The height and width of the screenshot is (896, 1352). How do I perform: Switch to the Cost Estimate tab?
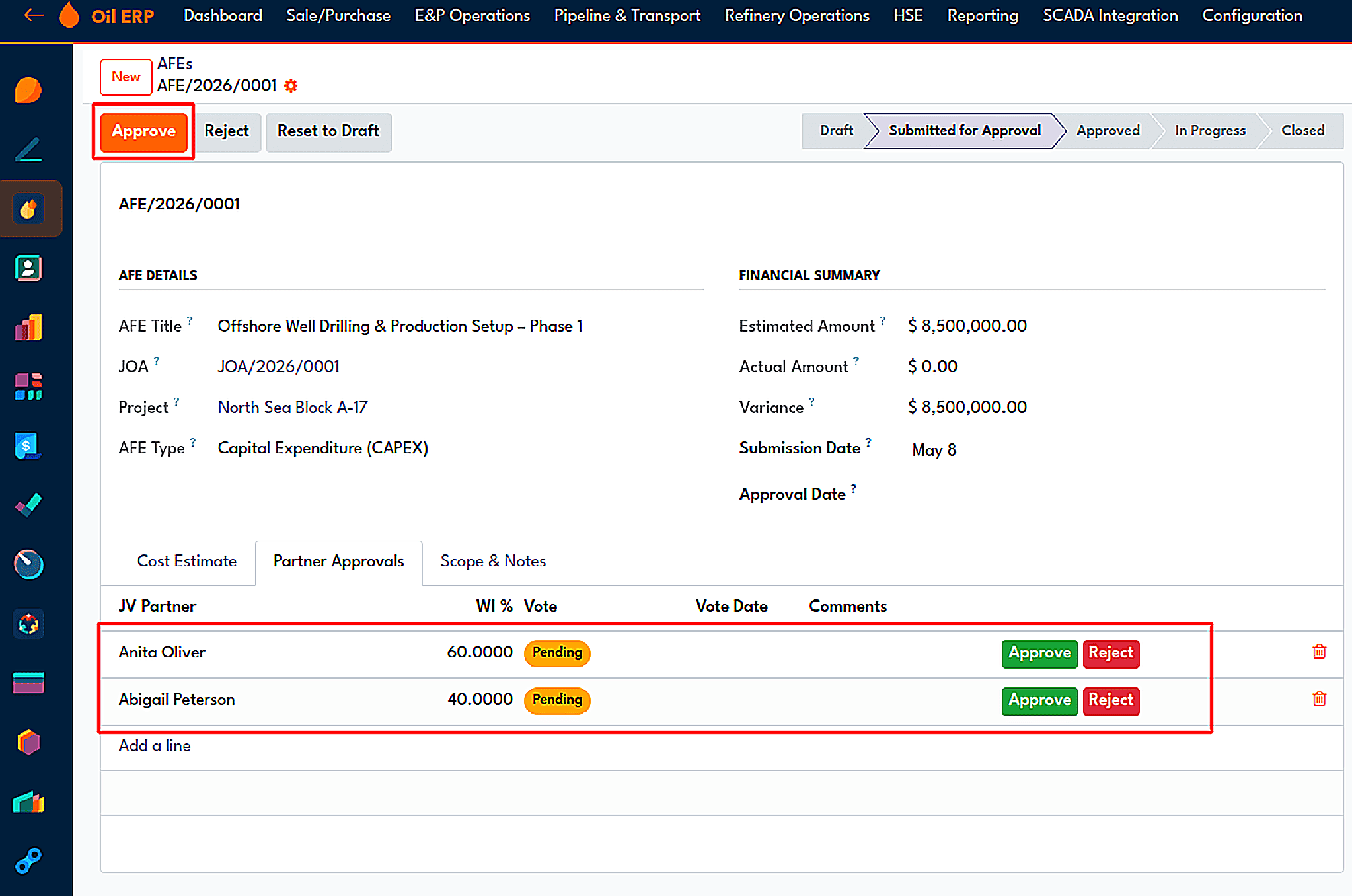[x=187, y=561]
